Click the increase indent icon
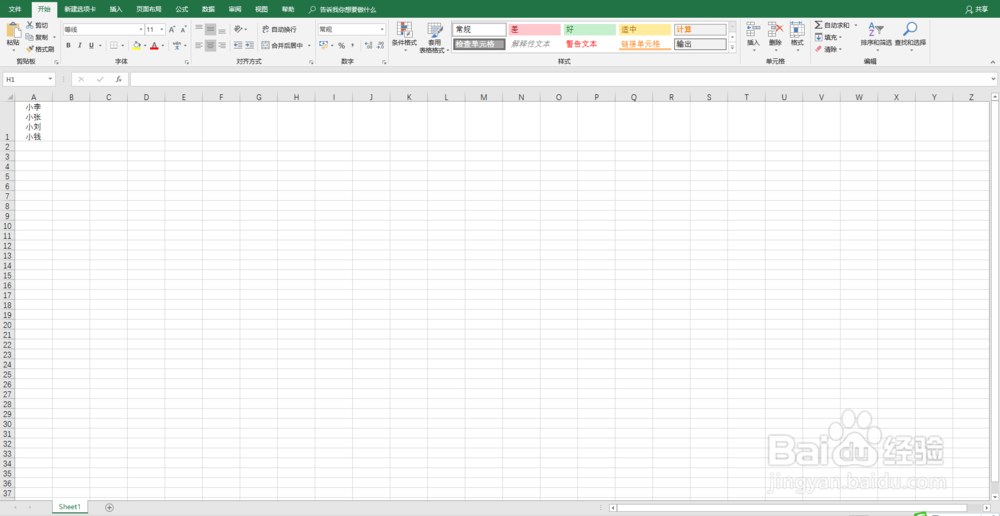This screenshot has height=516, width=1000. [x=249, y=45]
